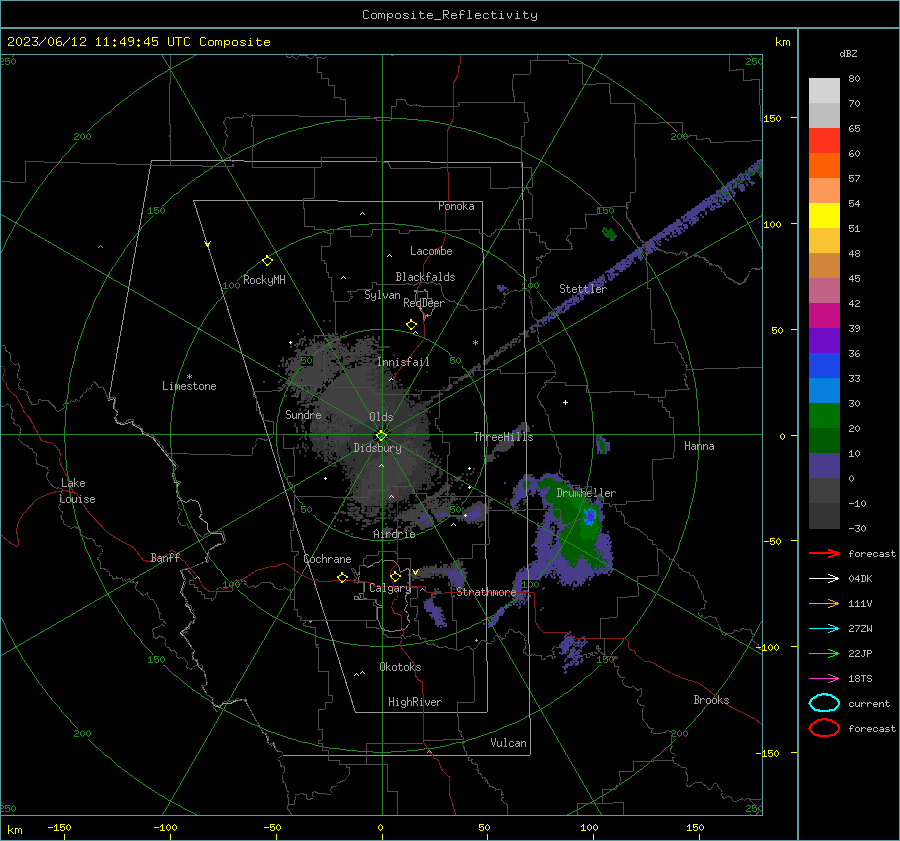Click the Stettler label

[x=583, y=289]
